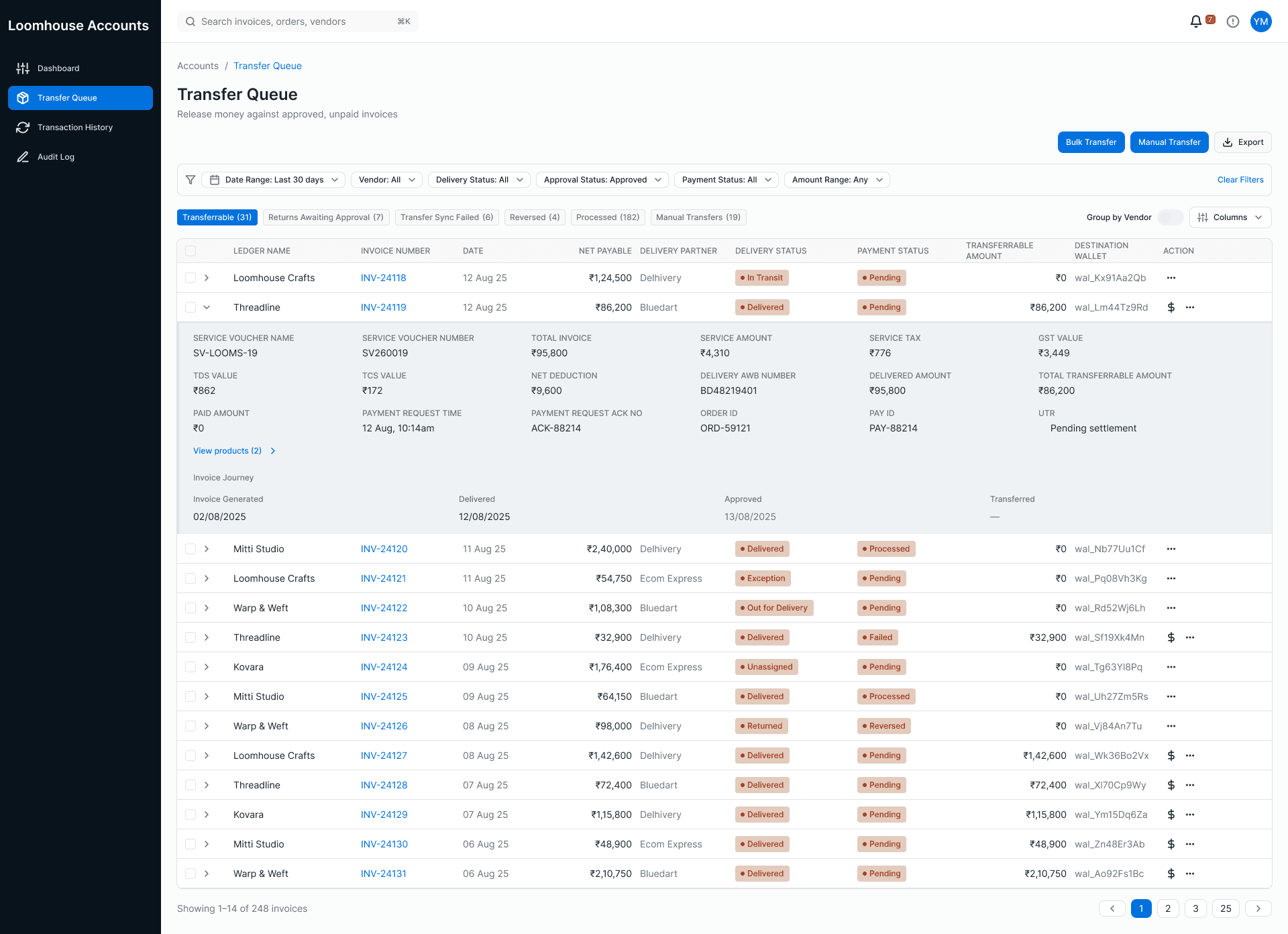Click the Bulk Transfer button
The image size is (1288, 934).
point(1091,142)
